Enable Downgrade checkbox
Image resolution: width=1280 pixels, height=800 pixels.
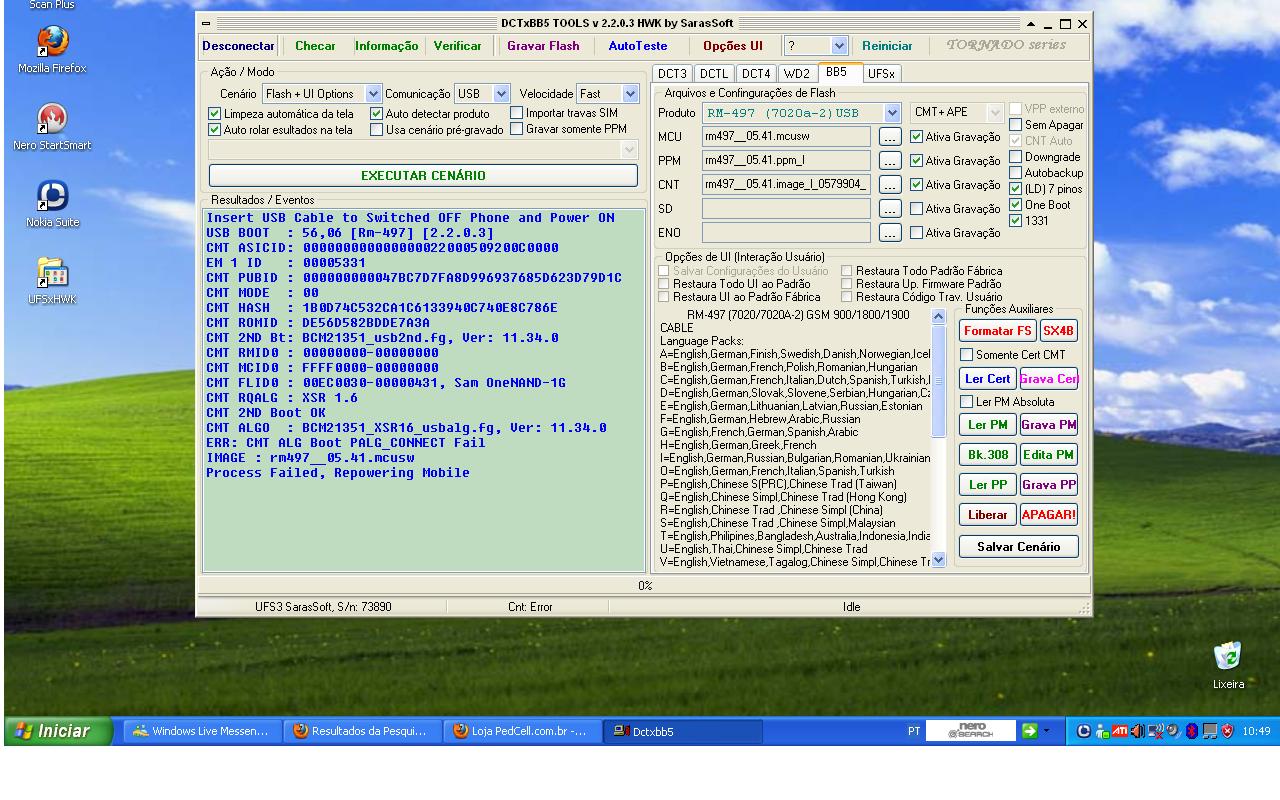(x=1016, y=157)
